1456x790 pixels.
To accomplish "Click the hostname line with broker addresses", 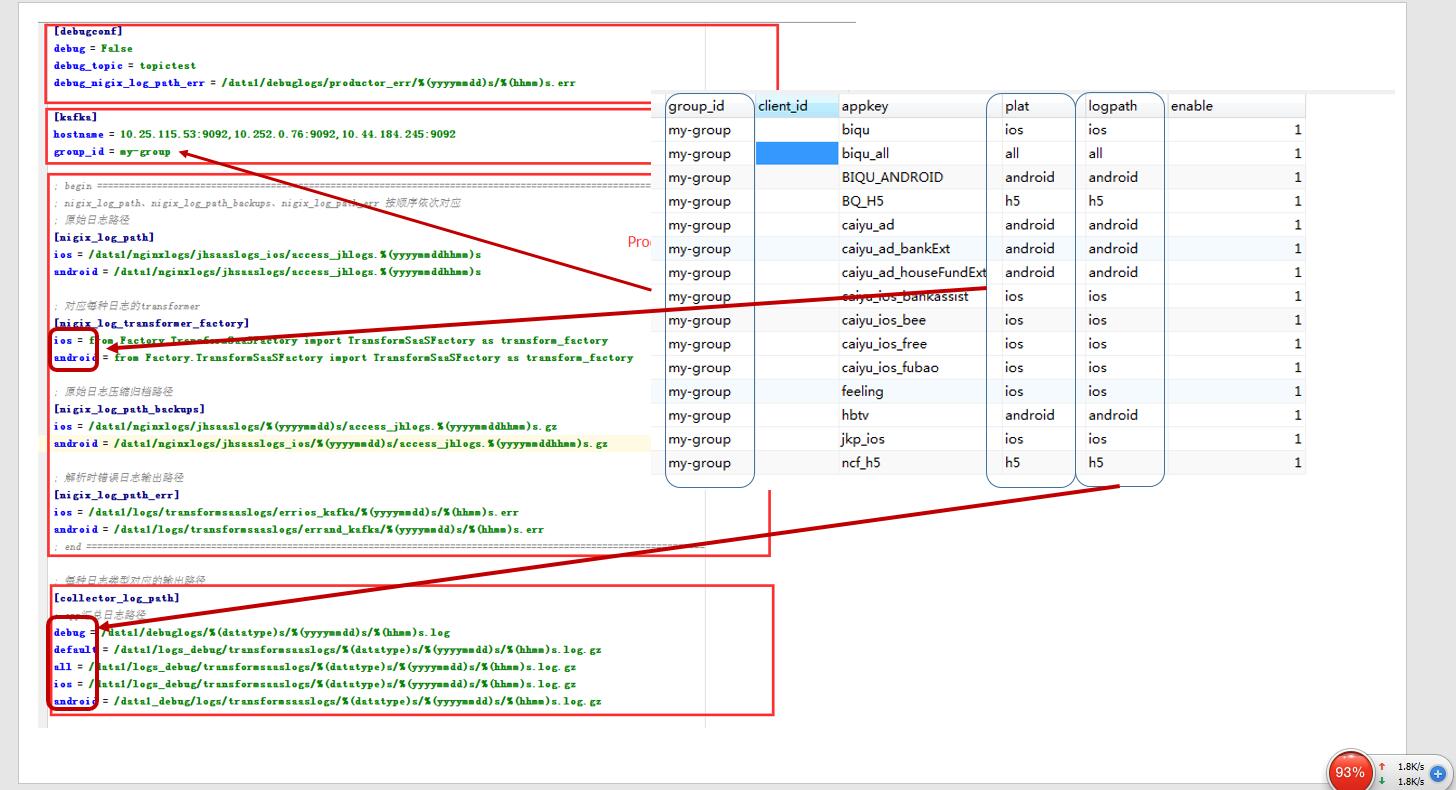I will 255,134.
